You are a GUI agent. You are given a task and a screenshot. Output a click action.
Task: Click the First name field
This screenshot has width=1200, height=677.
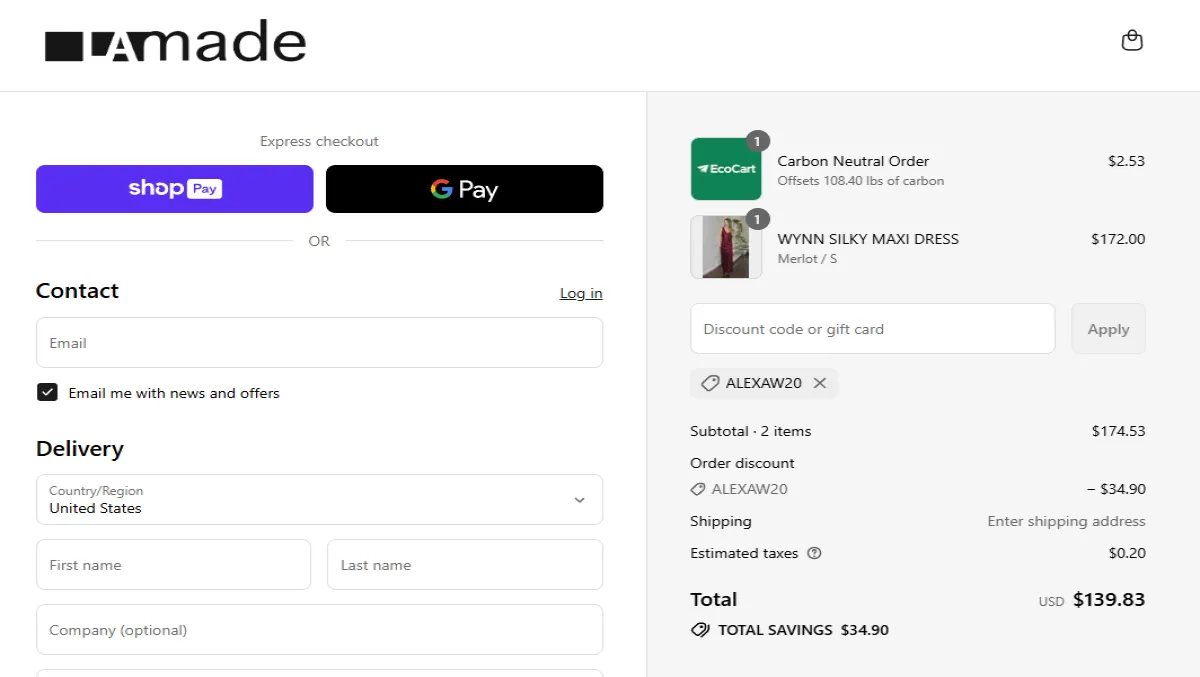[174, 565]
